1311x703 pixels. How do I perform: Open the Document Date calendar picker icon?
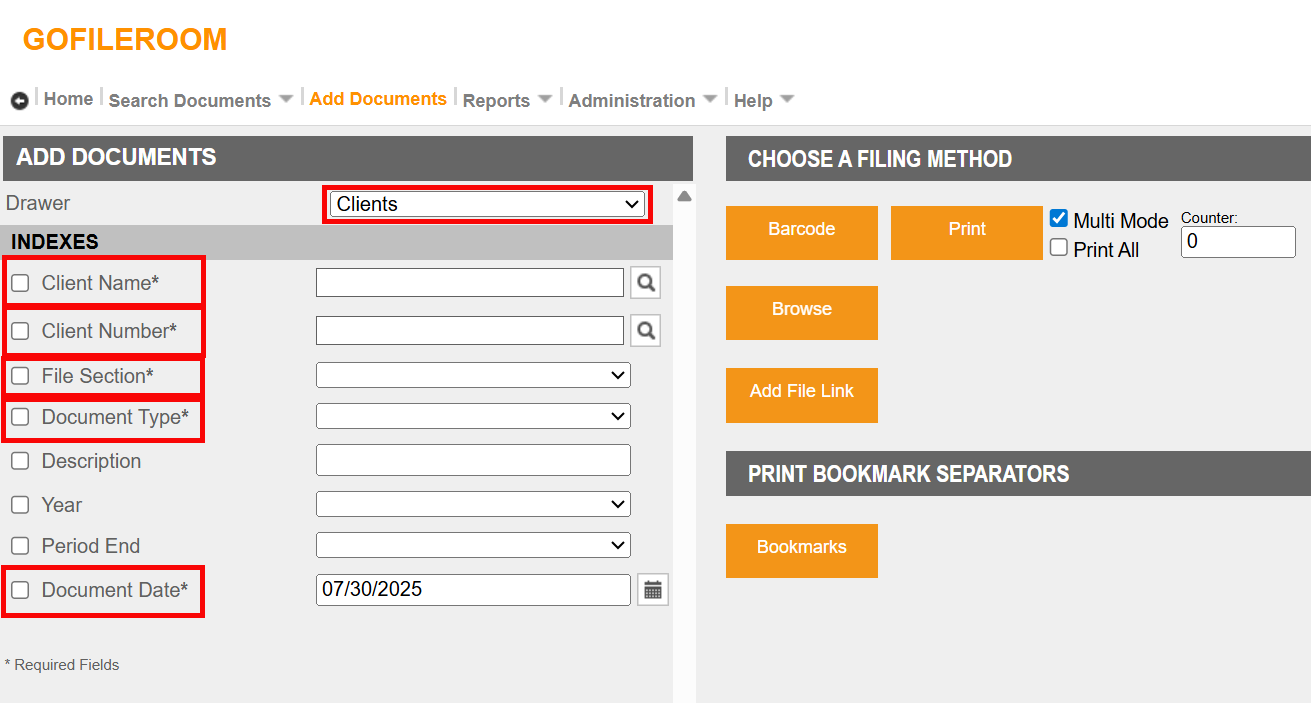click(x=653, y=590)
